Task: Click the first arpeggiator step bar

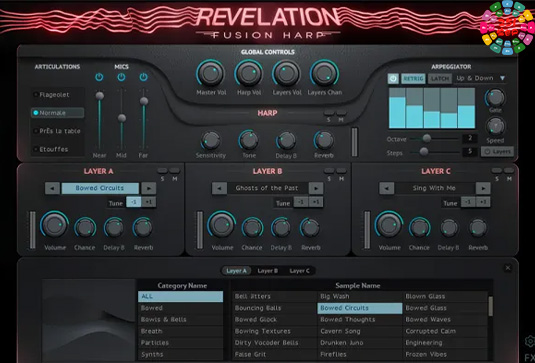Action: click(x=397, y=108)
